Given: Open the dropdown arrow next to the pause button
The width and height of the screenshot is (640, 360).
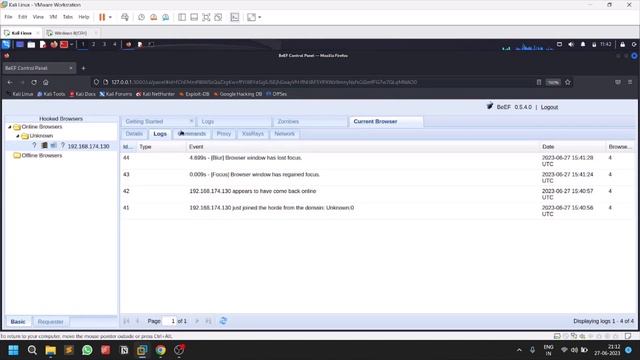Looking at the screenshot, I should [x=110, y=17].
